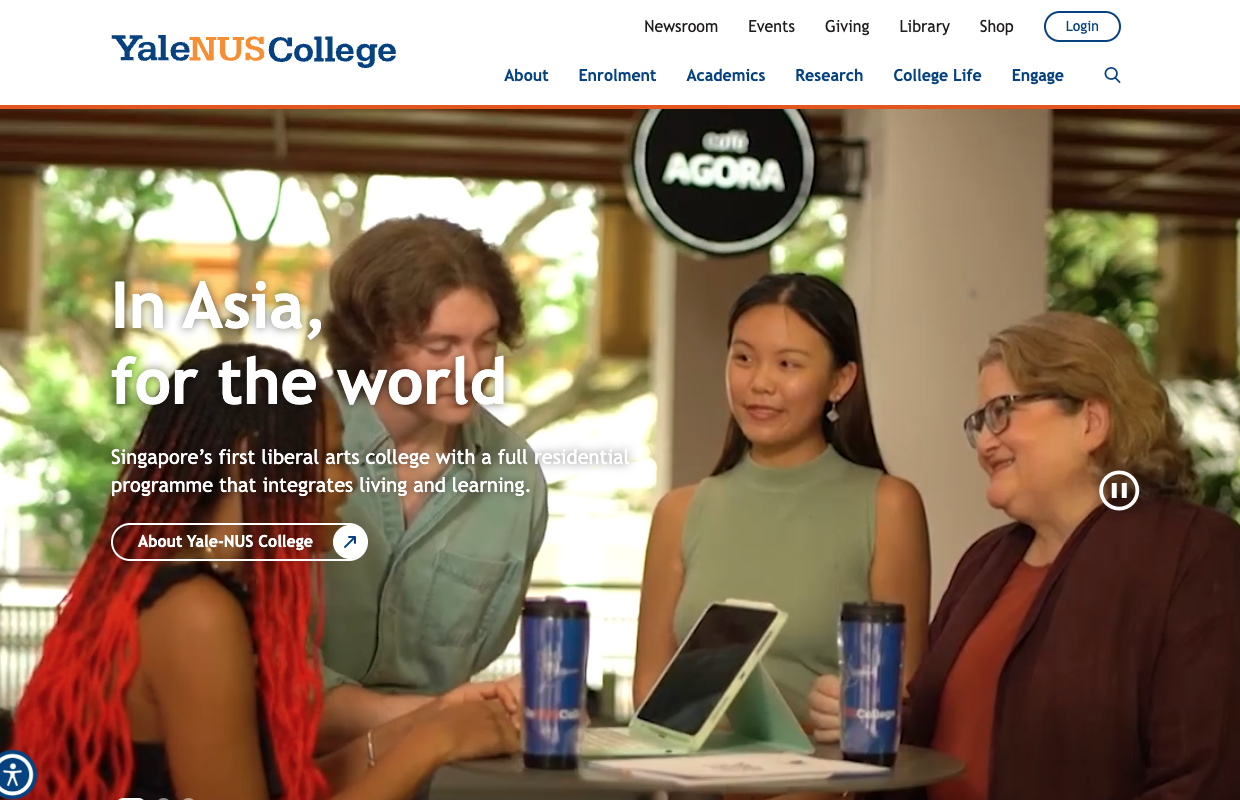Open the accessibility widget icon
The width and height of the screenshot is (1240, 800).
[14, 775]
